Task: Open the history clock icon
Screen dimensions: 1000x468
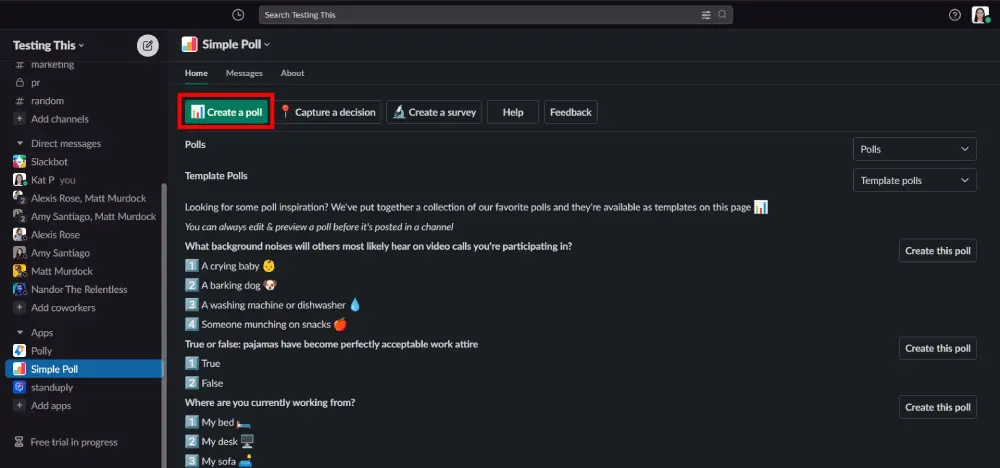Action: pyautogui.click(x=238, y=15)
